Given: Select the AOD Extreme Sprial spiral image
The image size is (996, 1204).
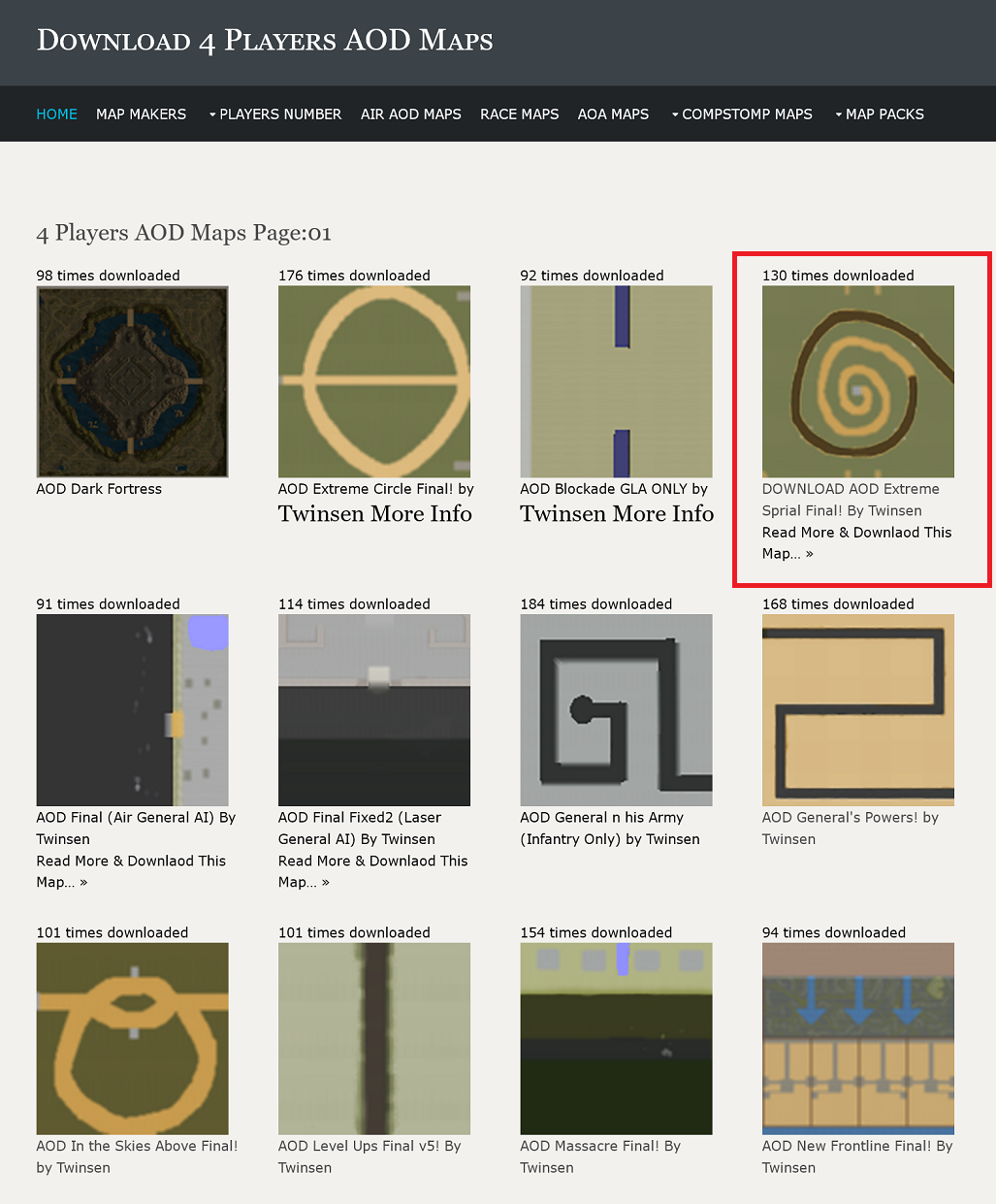Looking at the screenshot, I should (857, 381).
